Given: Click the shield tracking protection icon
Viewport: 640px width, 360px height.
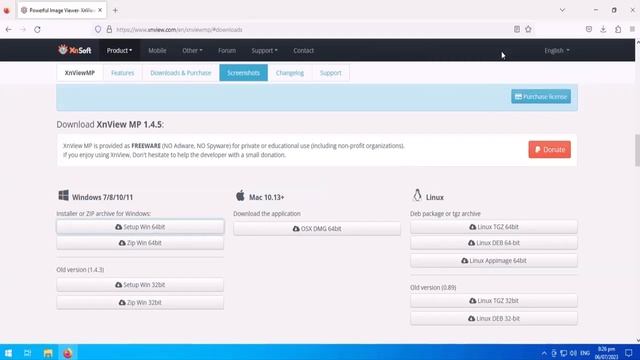Looking at the screenshot, I should (98, 29).
